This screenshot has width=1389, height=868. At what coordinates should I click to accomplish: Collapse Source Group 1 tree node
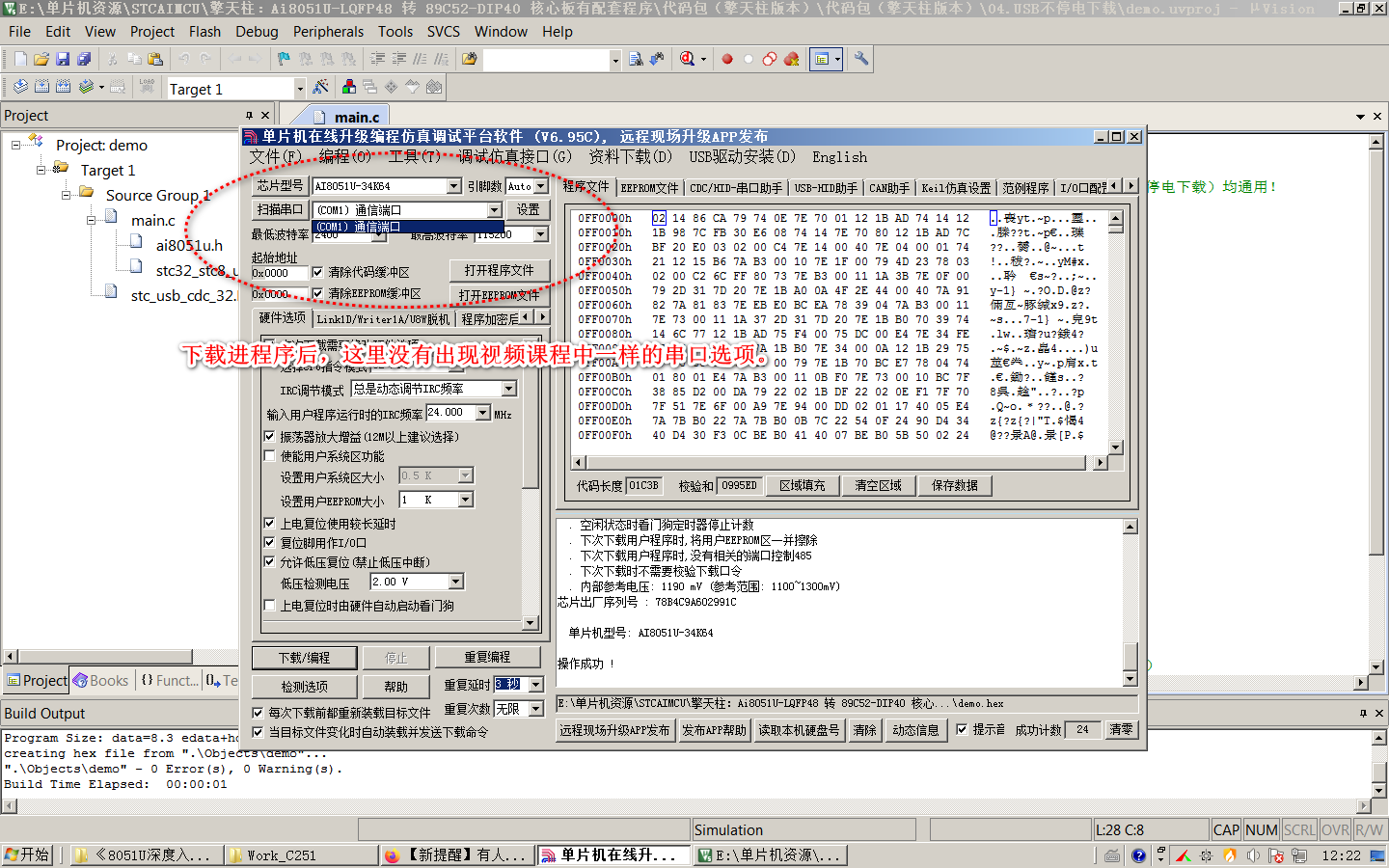tap(66, 195)
